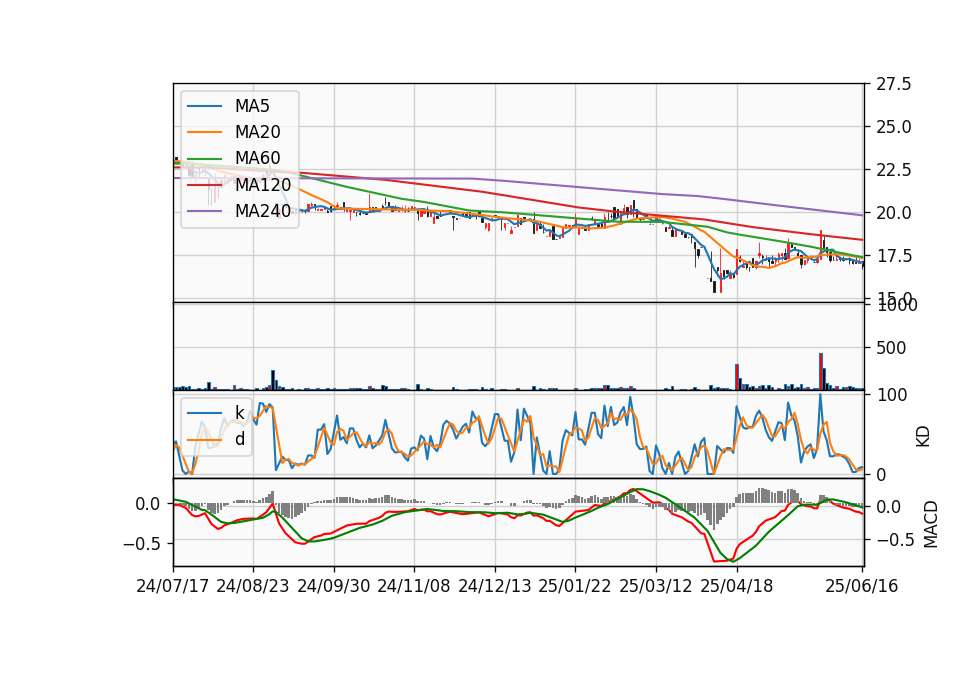Click the 25.0 price axis label
The image size is (960, 690).
coord(894,127)
